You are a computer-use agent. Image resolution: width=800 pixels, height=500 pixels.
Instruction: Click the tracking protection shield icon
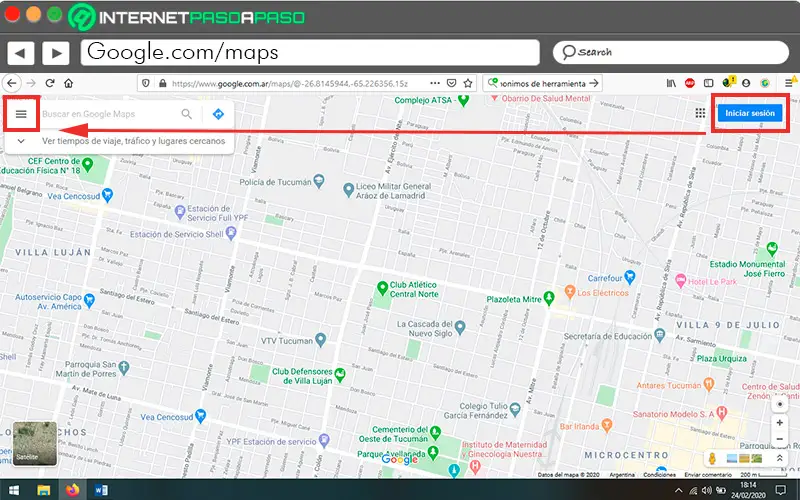[x=146, y=83]
